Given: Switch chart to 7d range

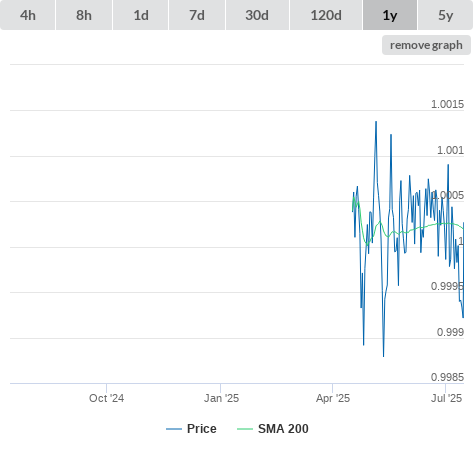Looking at the screenshot, I should point(197,15).
